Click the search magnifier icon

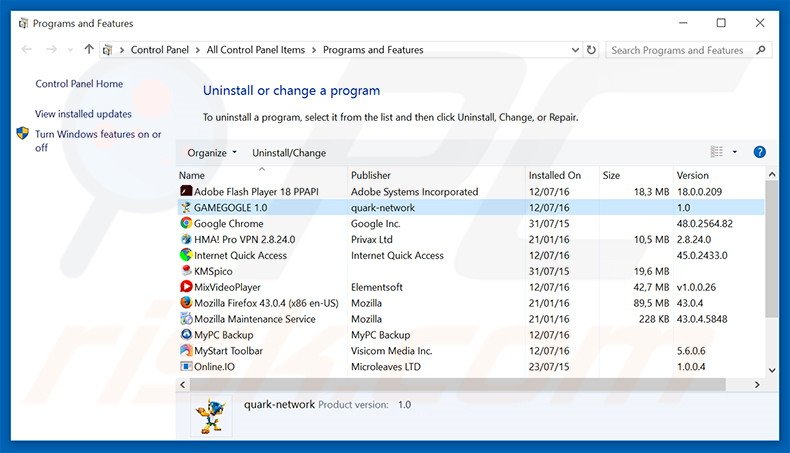point(761,50)
